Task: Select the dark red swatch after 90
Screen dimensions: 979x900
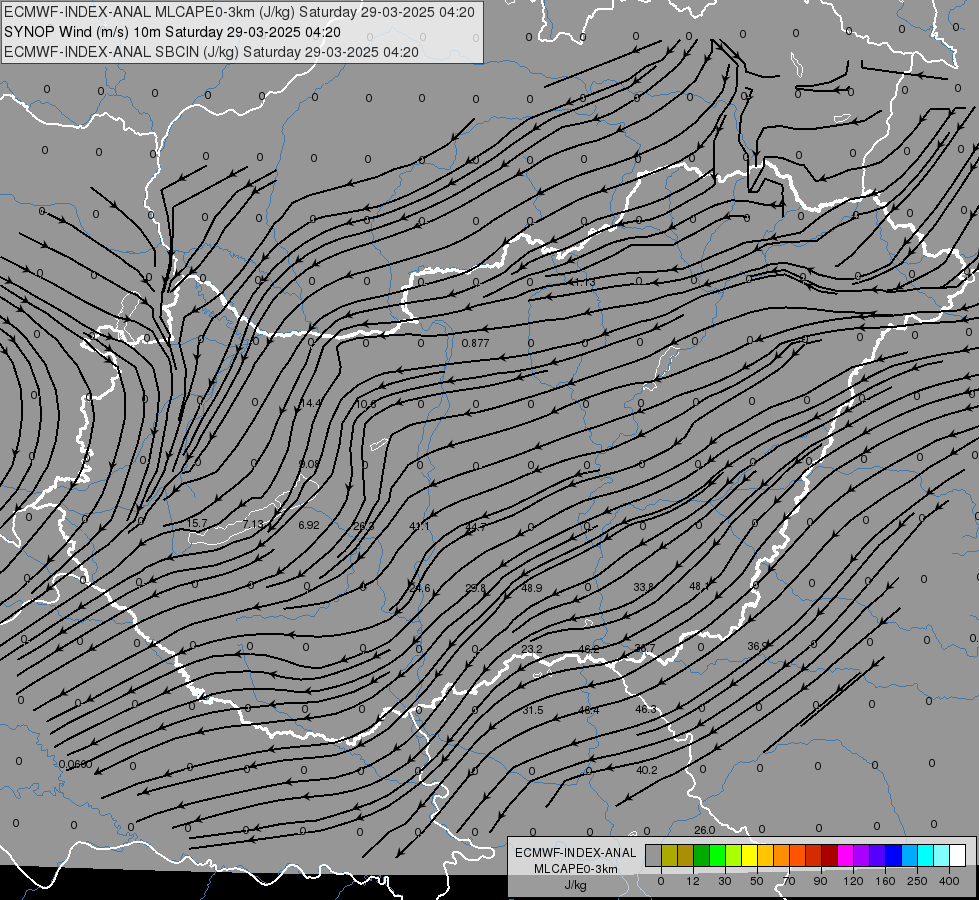Action: tap(829, 855)
